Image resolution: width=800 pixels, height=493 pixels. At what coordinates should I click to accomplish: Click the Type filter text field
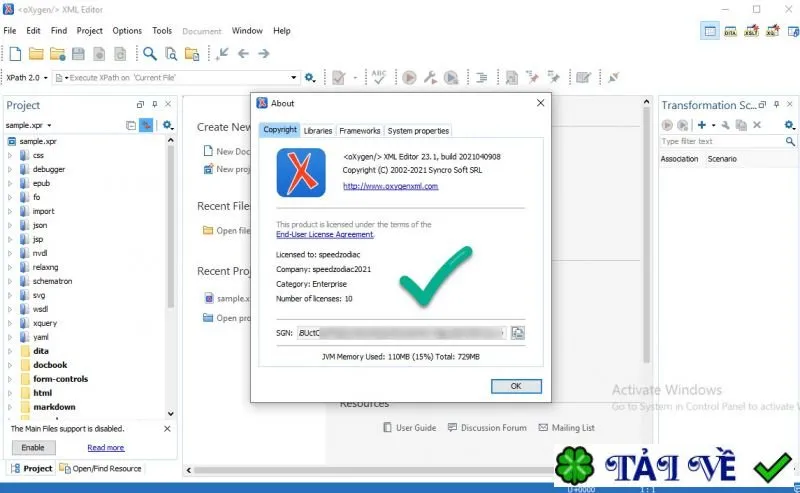(721, 141)
